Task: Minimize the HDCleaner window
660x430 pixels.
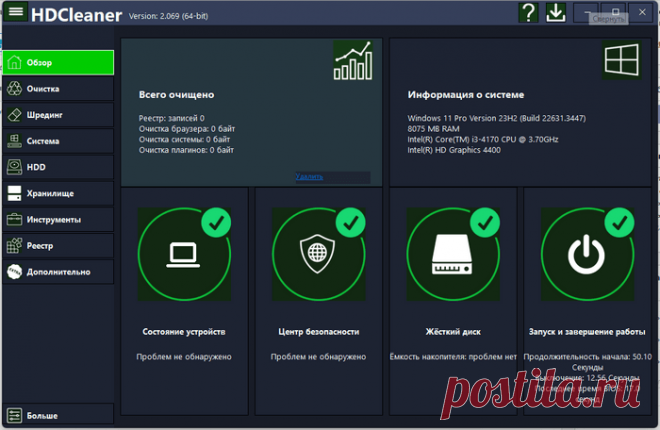Action: pos(587,12)
